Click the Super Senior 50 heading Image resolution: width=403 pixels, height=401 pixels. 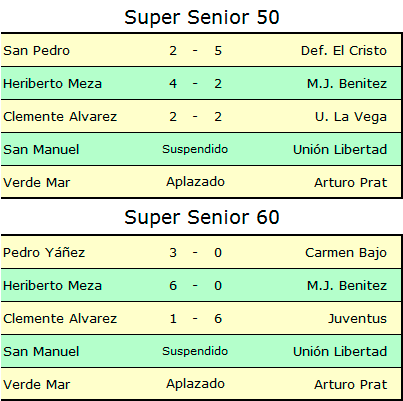(202, 18)
